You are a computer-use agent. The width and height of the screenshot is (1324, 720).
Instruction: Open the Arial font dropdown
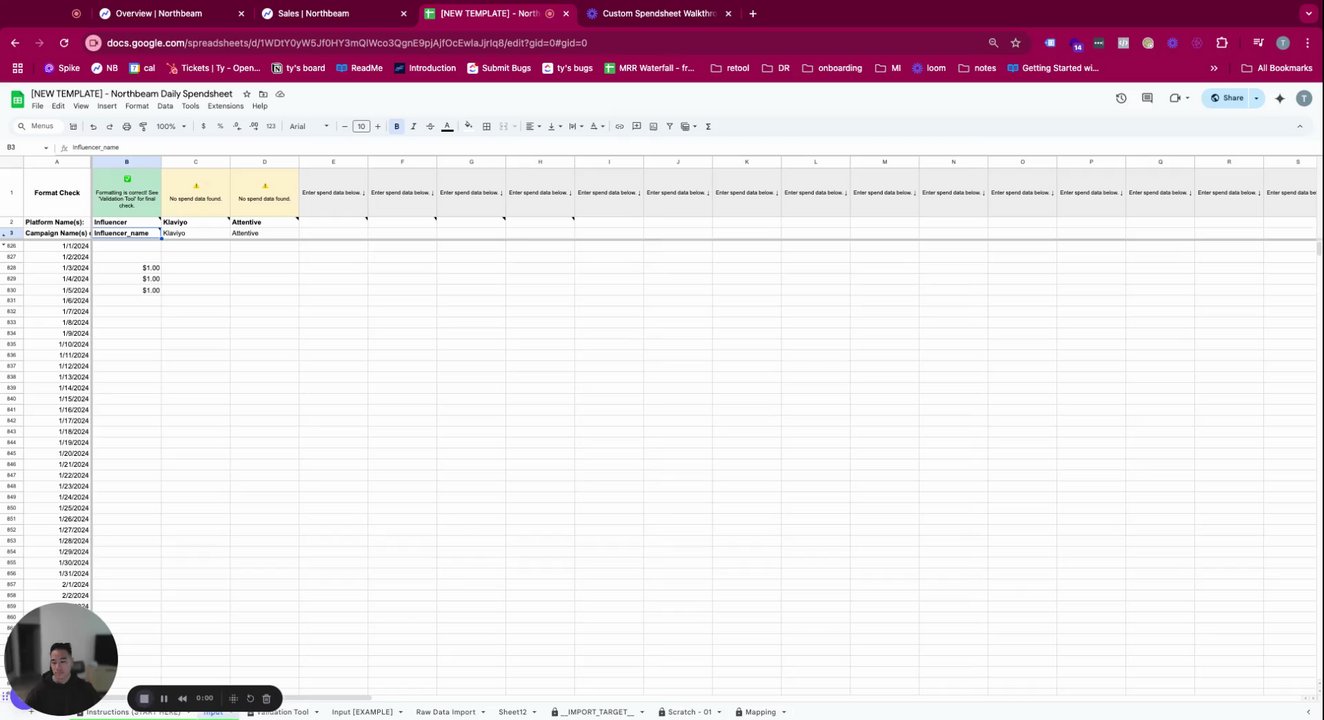coord(309,127)
